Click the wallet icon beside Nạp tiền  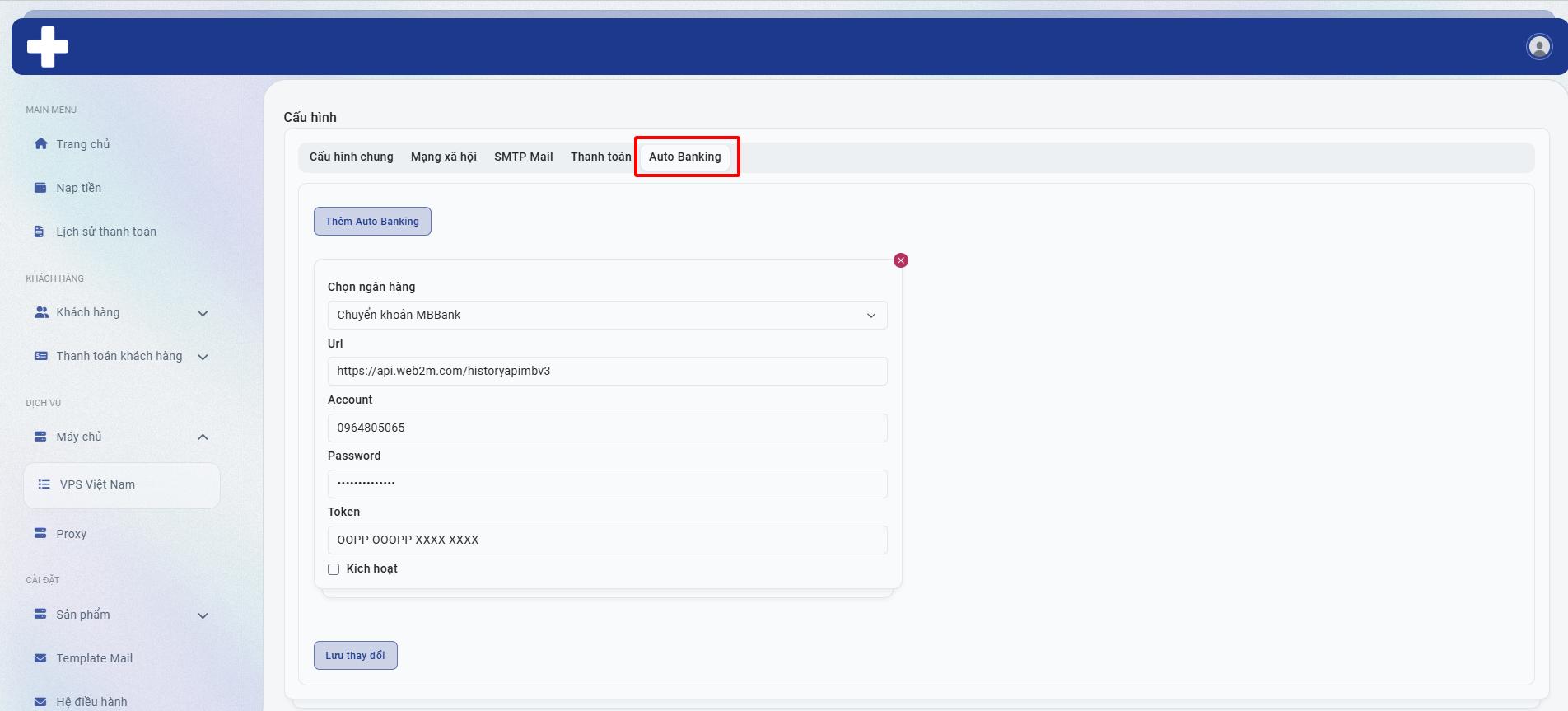[40, 188]
